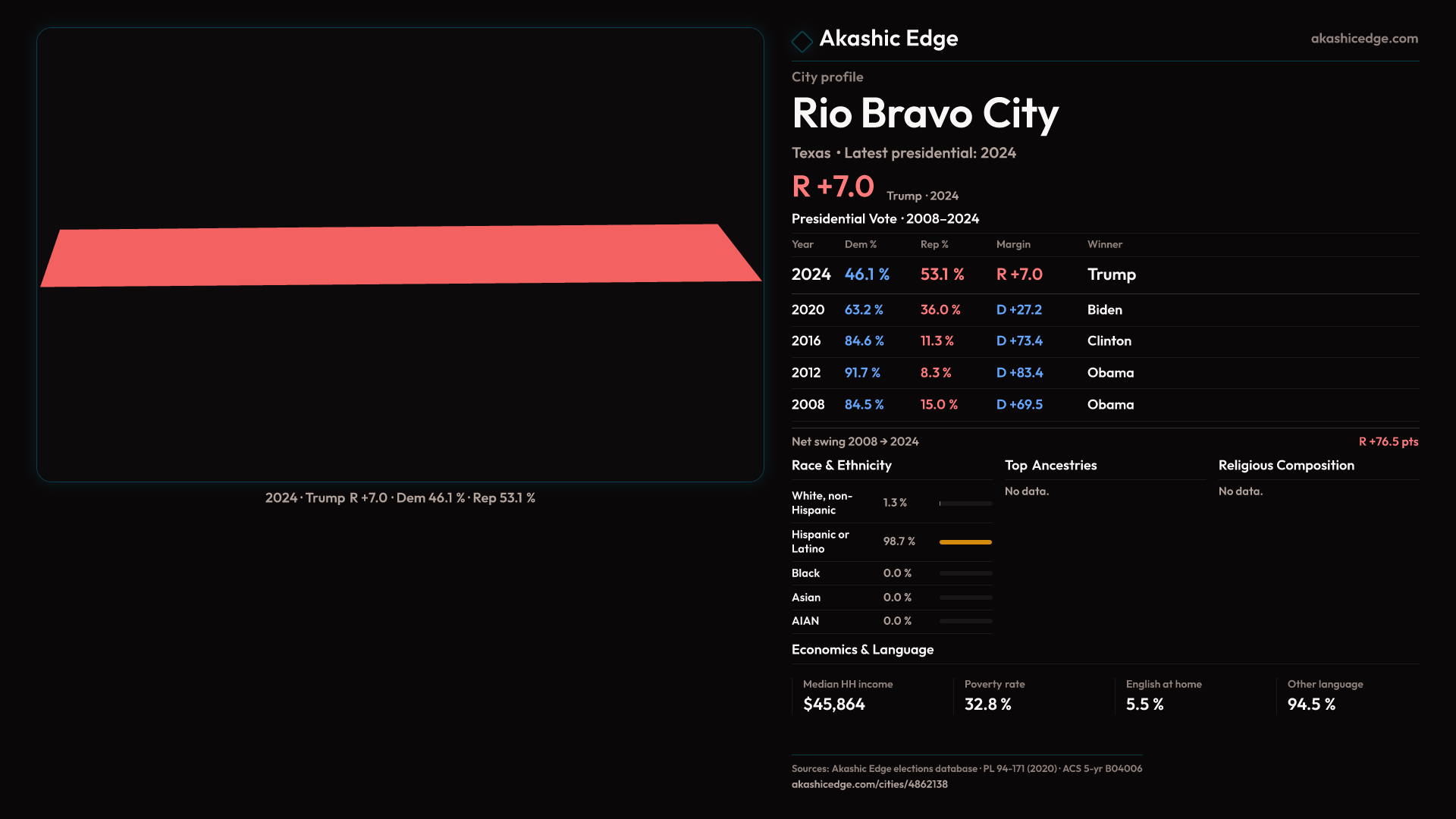Click the R +76.5 pts net swing value

point(1388,441)
